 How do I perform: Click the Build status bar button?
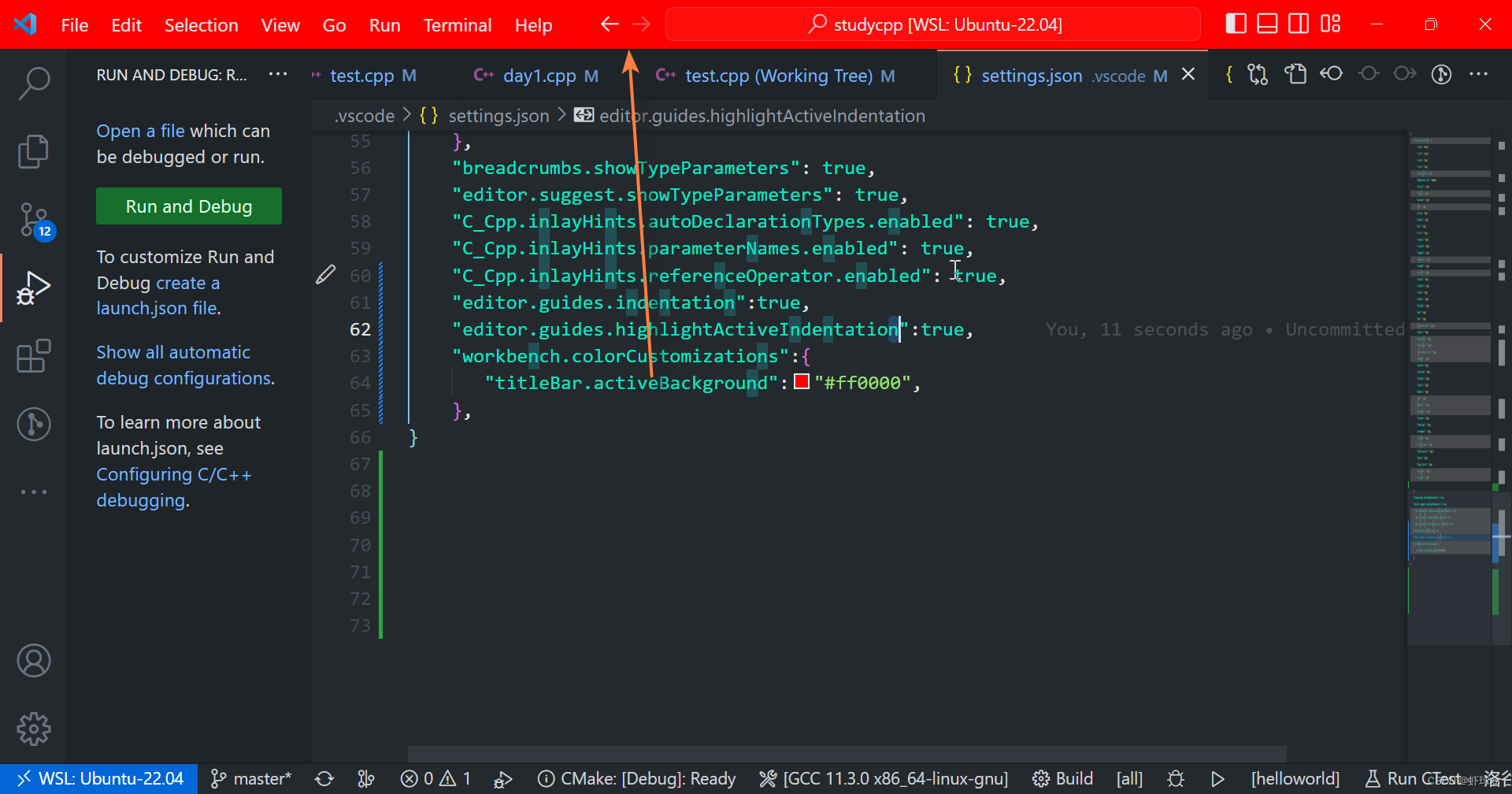point(1062,778)
